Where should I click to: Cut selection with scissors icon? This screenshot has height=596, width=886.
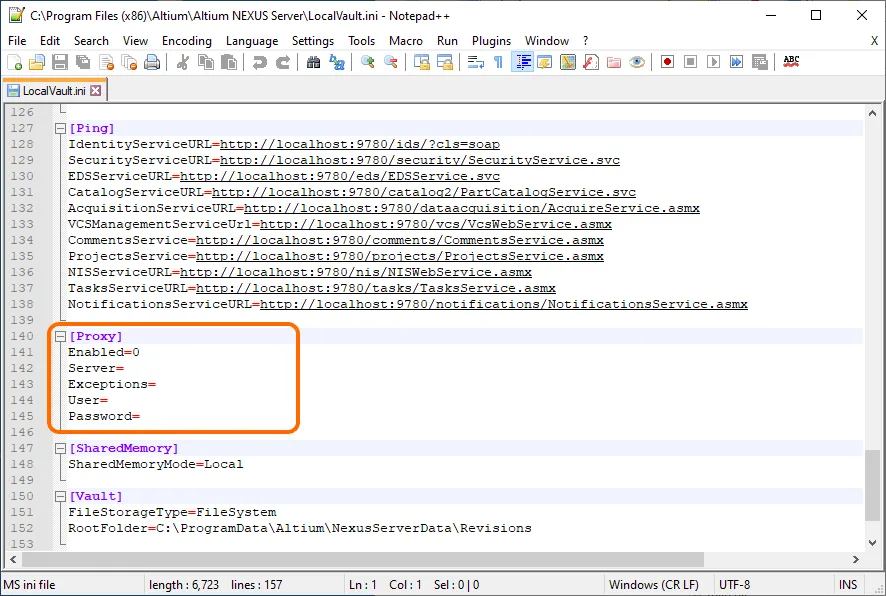(182, 62)
